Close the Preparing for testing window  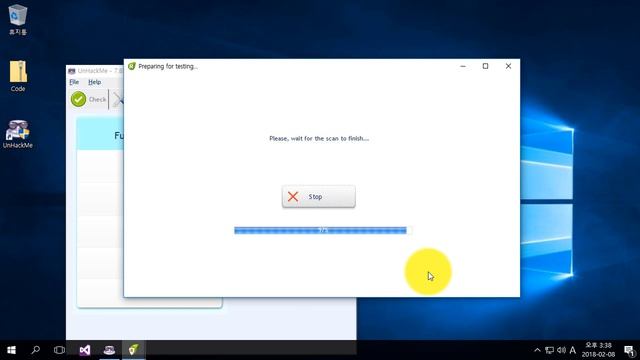[x=508, y=66]
